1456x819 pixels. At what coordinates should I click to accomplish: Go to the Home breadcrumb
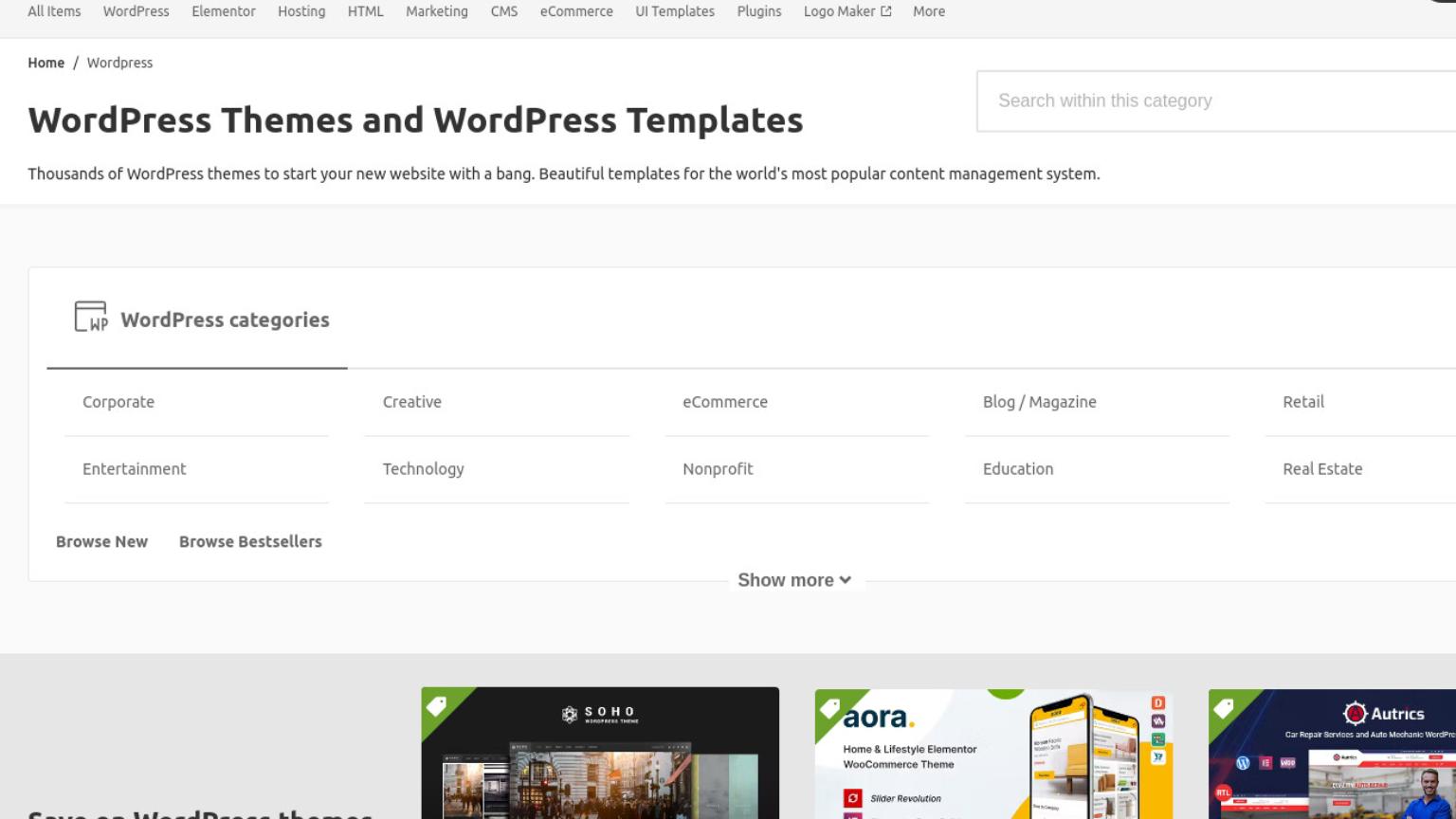pos(45,63)
